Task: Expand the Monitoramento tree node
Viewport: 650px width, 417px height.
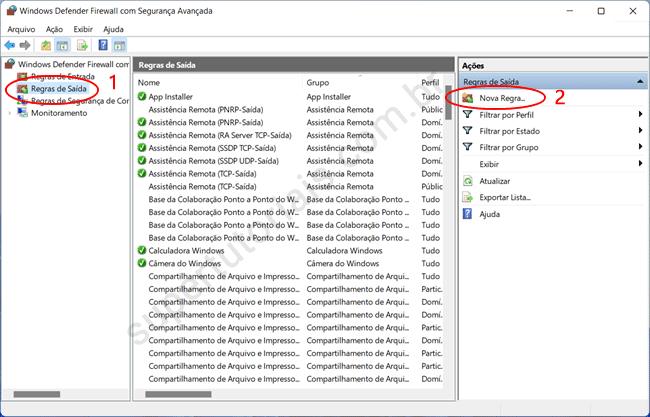Action: 10,113
